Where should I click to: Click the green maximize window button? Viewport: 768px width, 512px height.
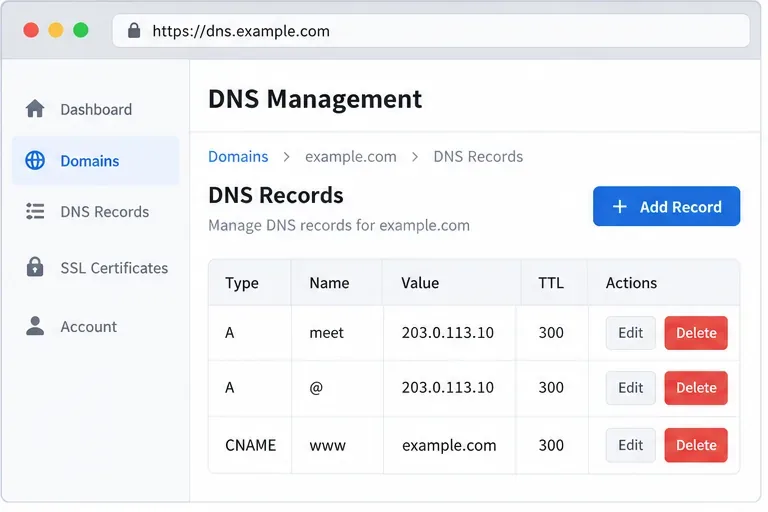click(x=81, y=30)
